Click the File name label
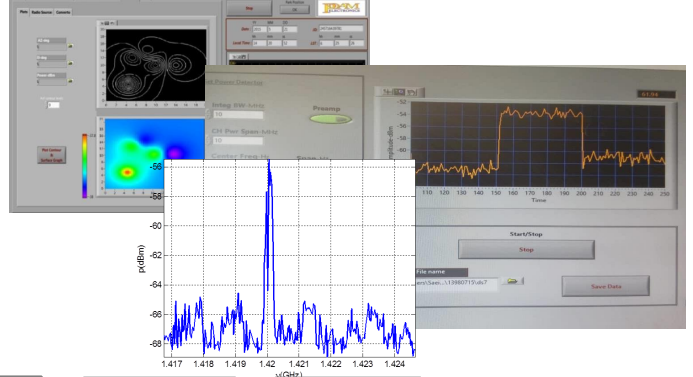The image size is (693, 377). [x=431, y=272]
